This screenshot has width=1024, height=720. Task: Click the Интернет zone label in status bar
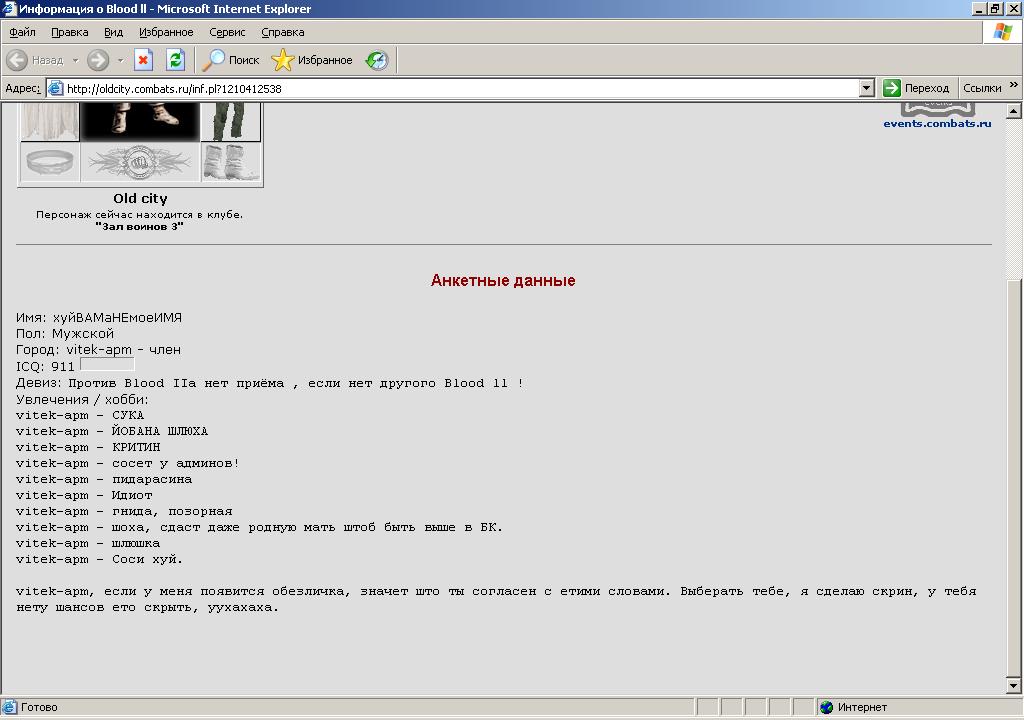[862, 707]
